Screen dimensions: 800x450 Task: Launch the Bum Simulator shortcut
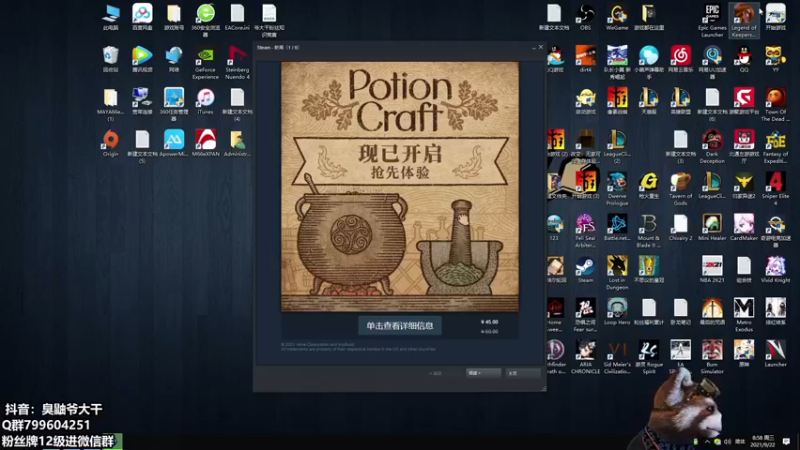click(x=712, y=357)
